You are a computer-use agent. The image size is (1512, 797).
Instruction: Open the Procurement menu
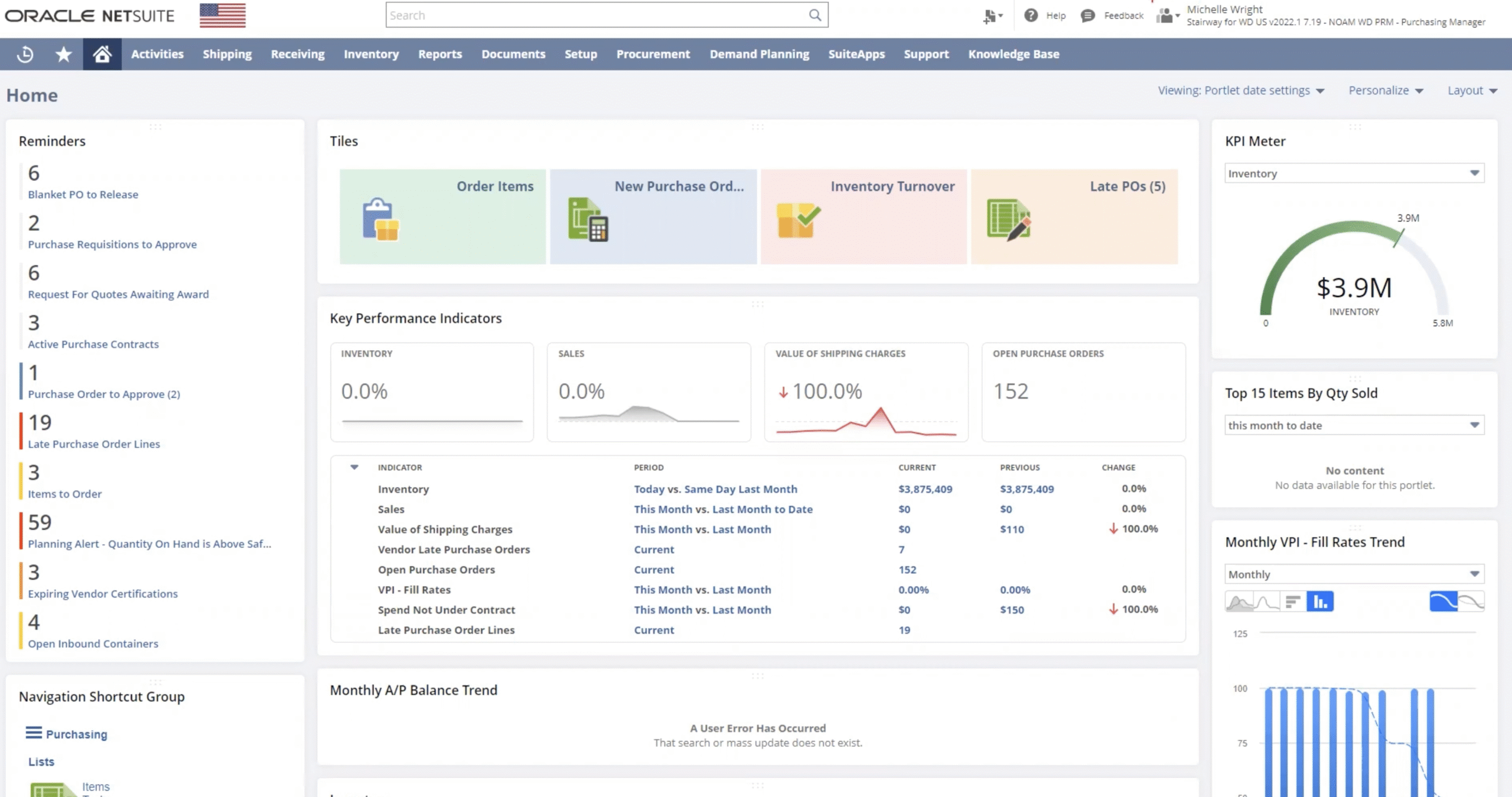tap(653, 54)
